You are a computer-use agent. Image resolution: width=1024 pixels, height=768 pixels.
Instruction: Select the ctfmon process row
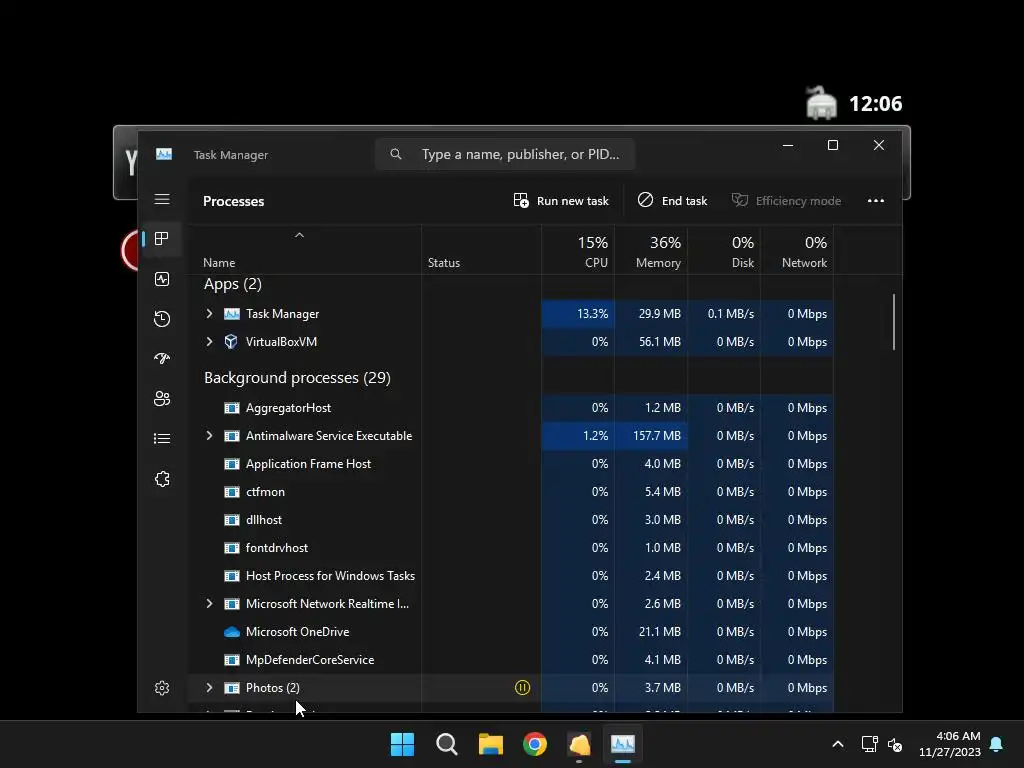pos(511,492)
